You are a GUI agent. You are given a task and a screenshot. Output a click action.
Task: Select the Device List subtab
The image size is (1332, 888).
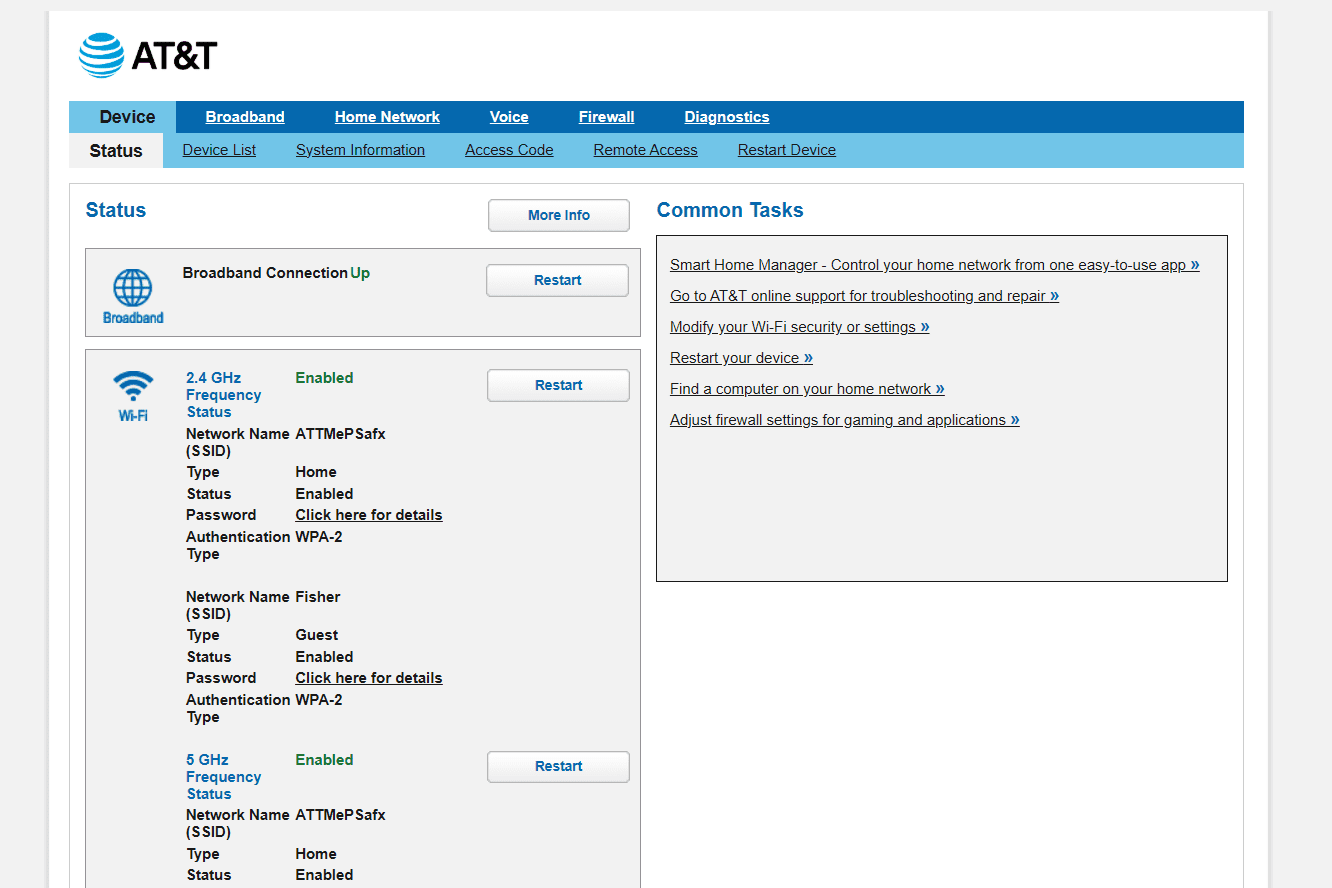(219, 150)
